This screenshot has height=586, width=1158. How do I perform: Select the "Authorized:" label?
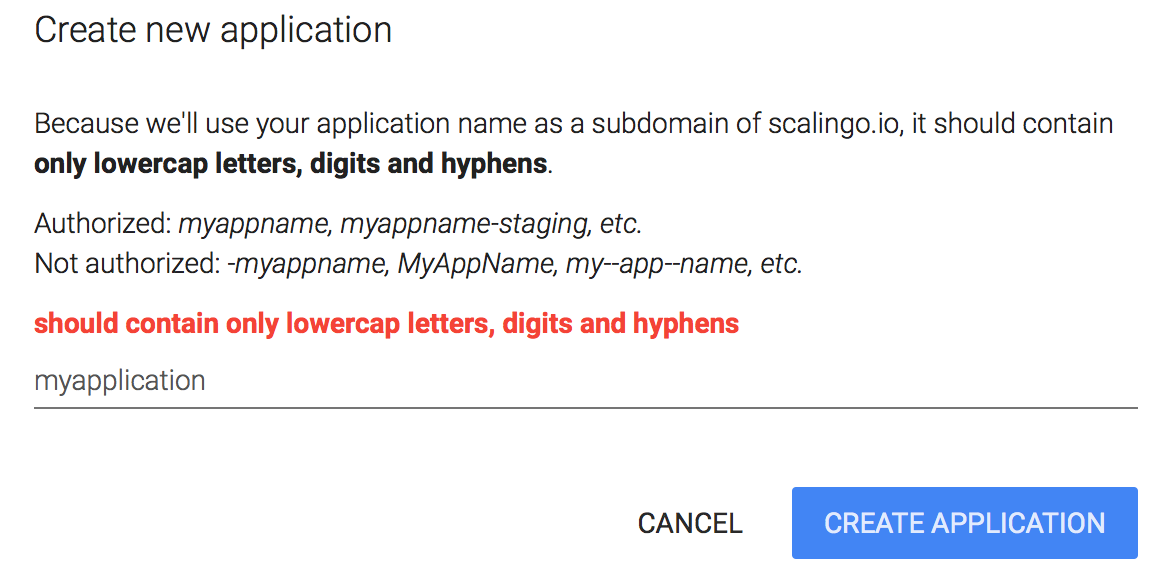tap(102, 224)
